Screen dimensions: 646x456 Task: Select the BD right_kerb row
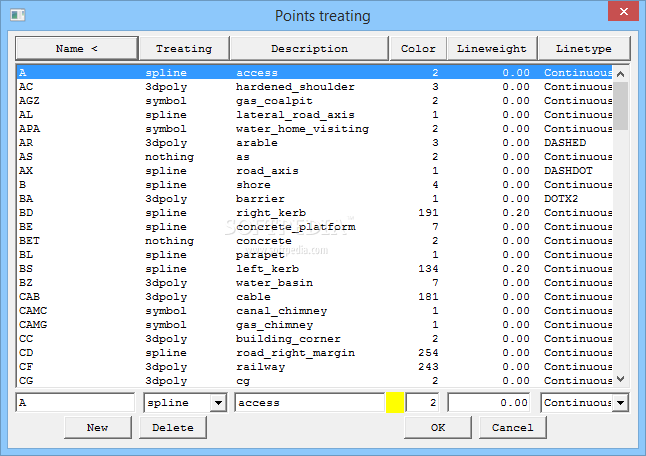[x=315, y=213]
